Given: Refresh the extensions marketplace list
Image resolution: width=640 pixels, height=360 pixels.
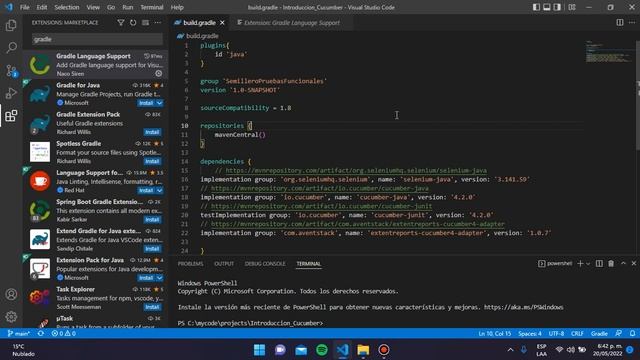Looking at the screenshot, I should click(133, 22).
